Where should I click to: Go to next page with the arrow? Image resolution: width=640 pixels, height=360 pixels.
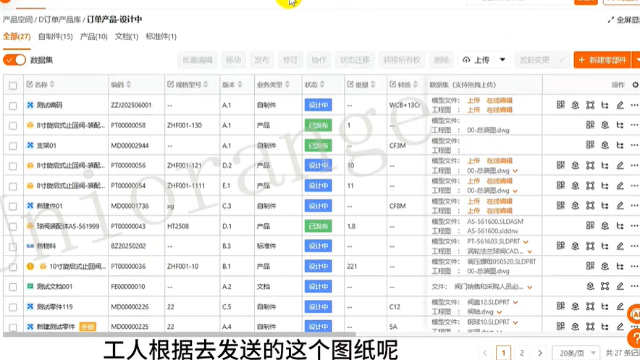(540, 353)
